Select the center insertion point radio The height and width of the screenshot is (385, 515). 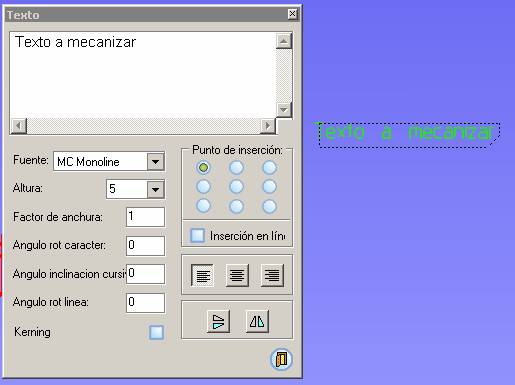click(x=236, y=186)
